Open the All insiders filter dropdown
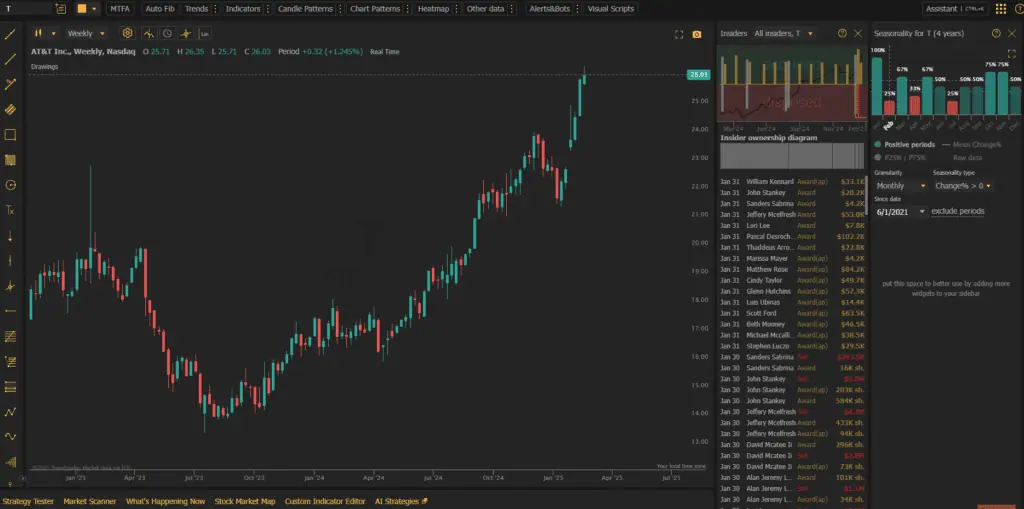This screenshot has height=509, width=1024. 784,33
